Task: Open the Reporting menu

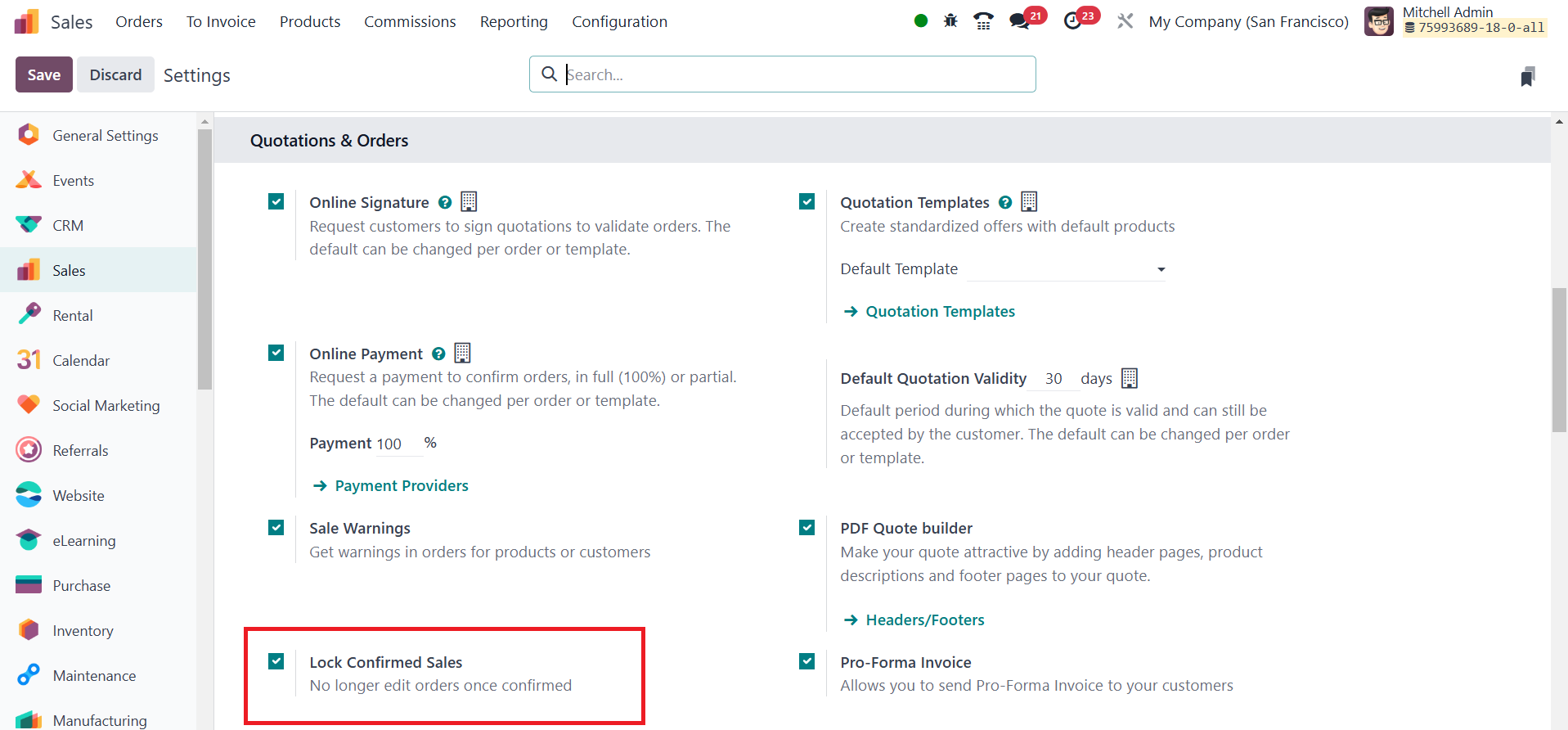Action: pyautogui.click(x=514, y=21)
